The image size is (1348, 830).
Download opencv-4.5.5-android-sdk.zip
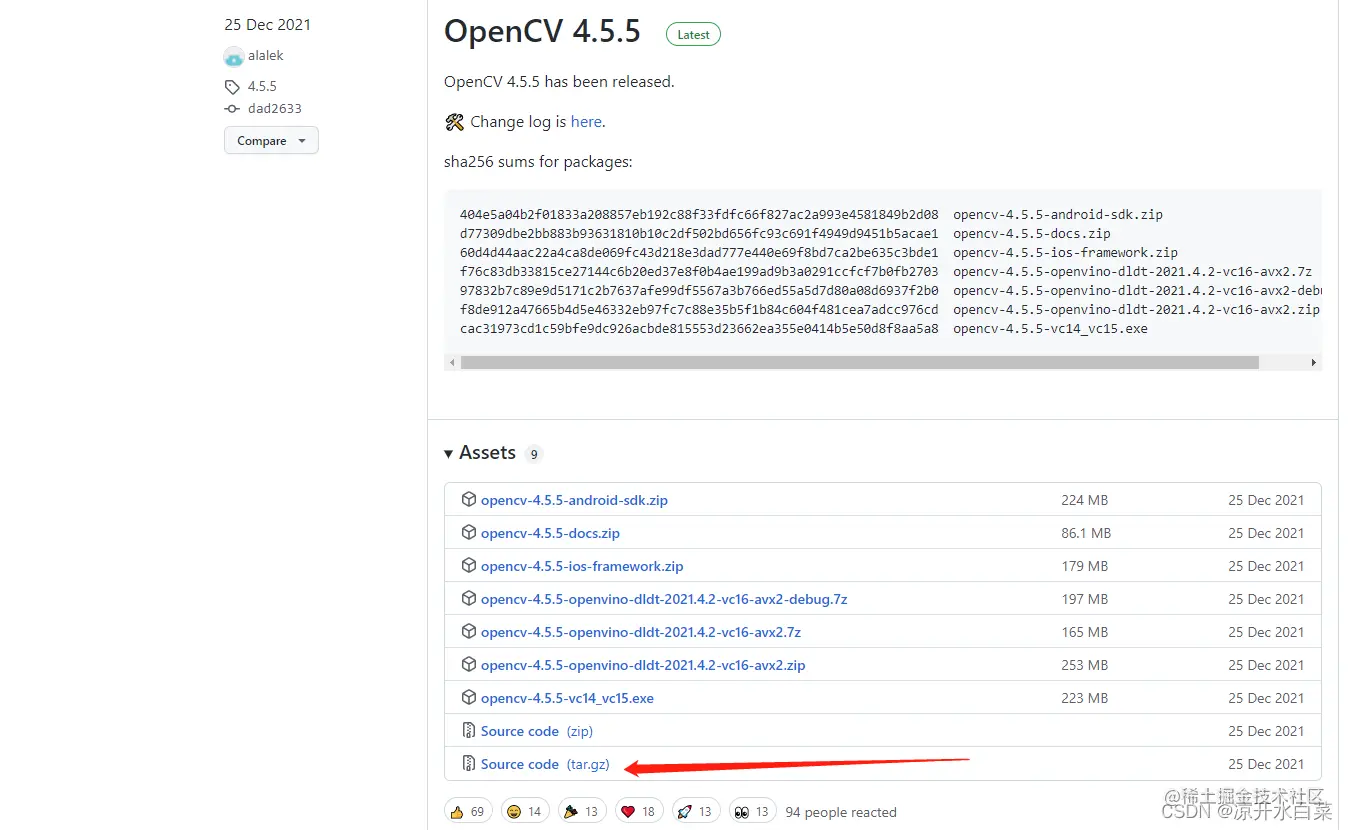(x=574, y=500)
